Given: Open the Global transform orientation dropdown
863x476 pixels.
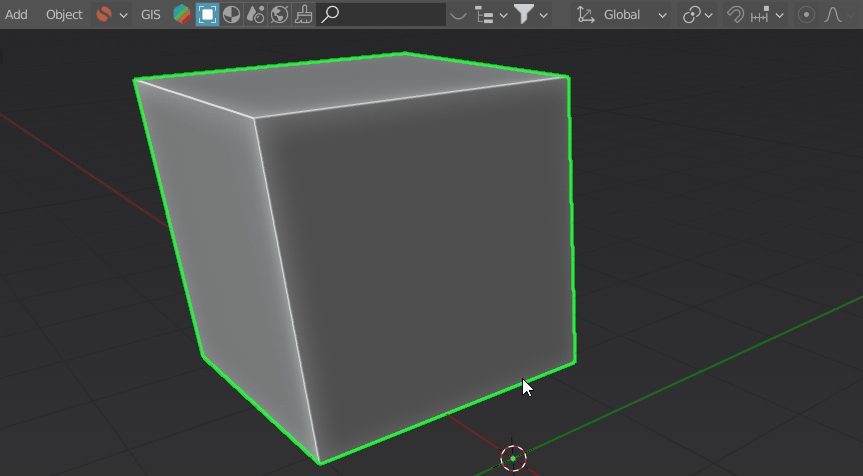Looking at the screenshot, I should [622, 15].
